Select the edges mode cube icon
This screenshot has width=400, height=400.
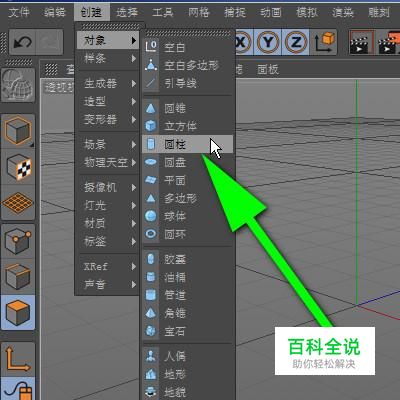[x=18, y=277]
